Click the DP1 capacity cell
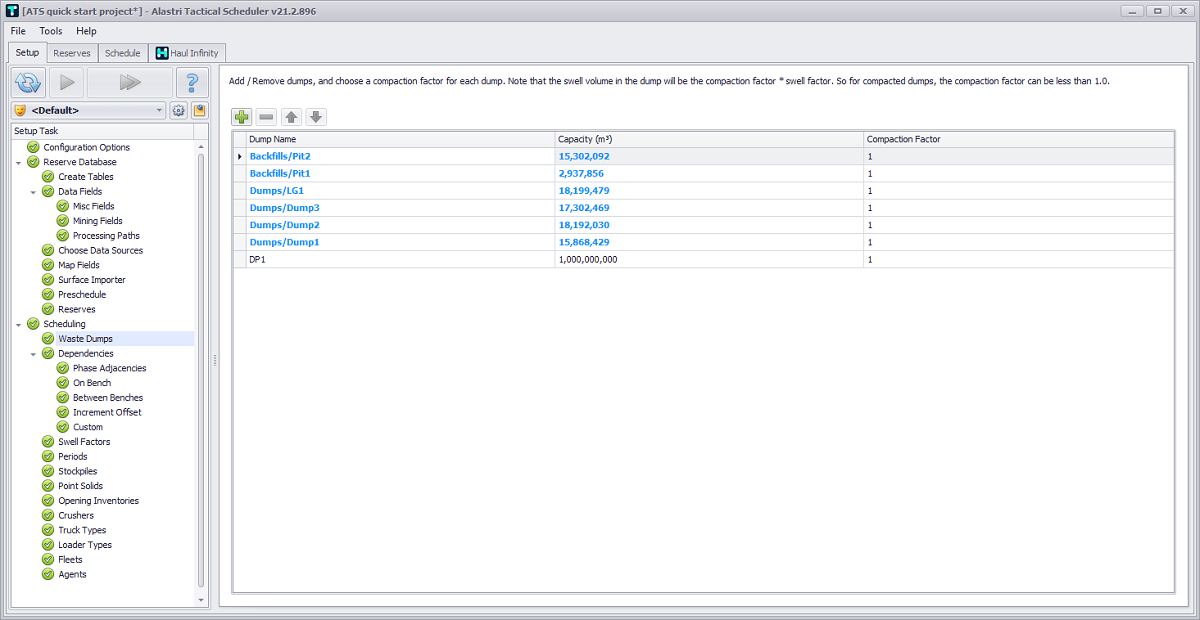1200x620 pixels. [588, 259]
